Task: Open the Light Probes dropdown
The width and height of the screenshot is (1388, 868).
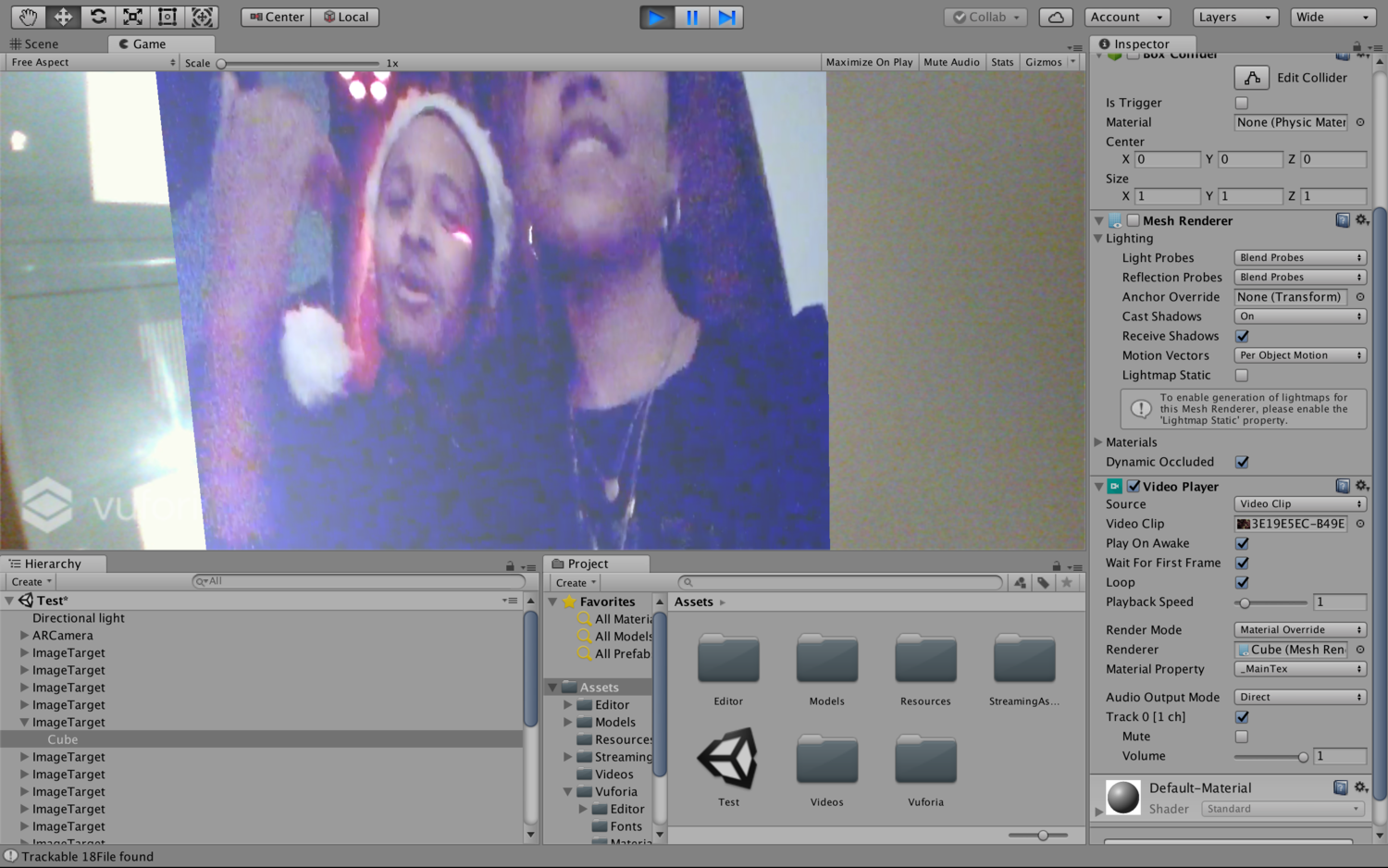Action: (1300, 257)
